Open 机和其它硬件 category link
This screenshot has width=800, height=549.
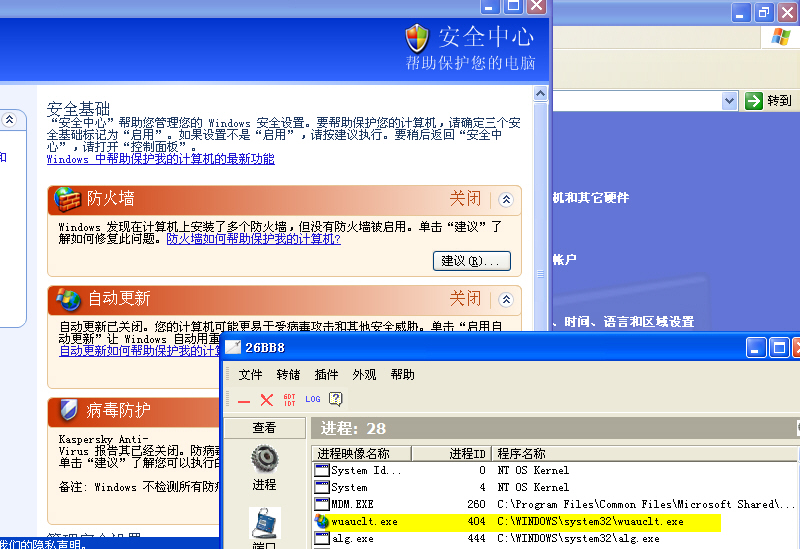click(591, 197)
